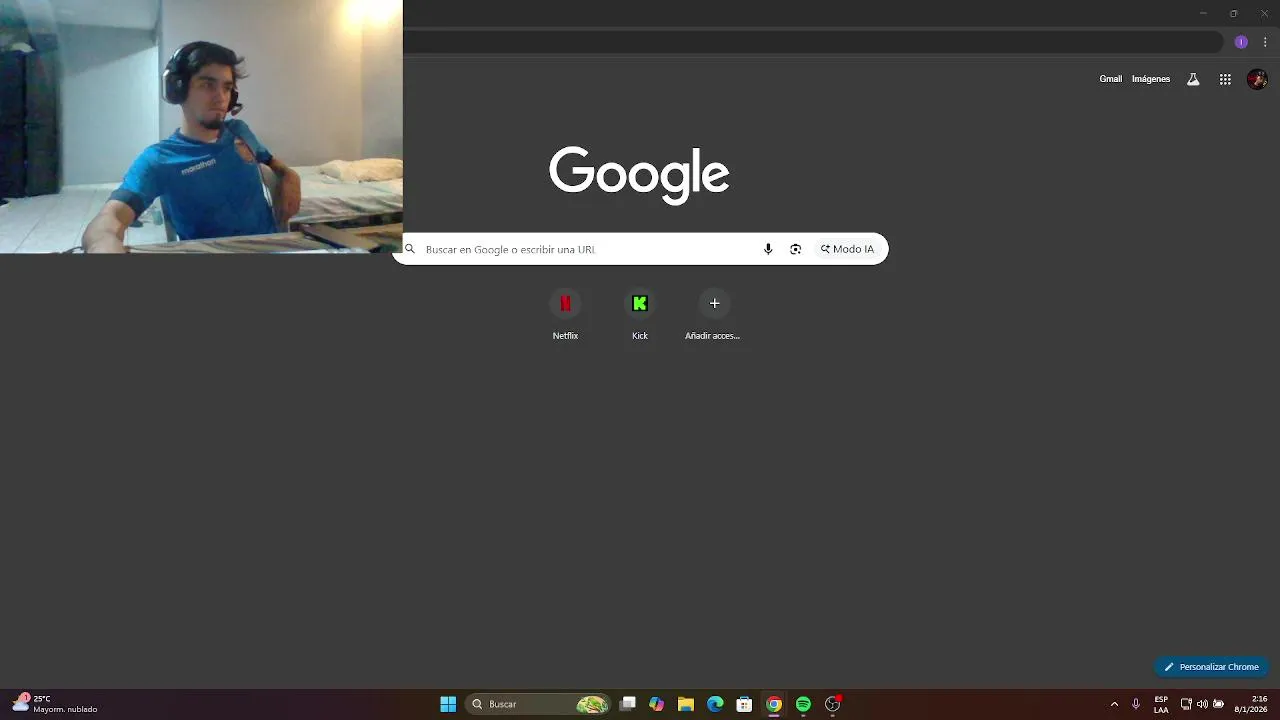The height and width of the screenshot is (720, 1280).
Task: Select Google Chrome in the taskbar
Action: point(774,704)
